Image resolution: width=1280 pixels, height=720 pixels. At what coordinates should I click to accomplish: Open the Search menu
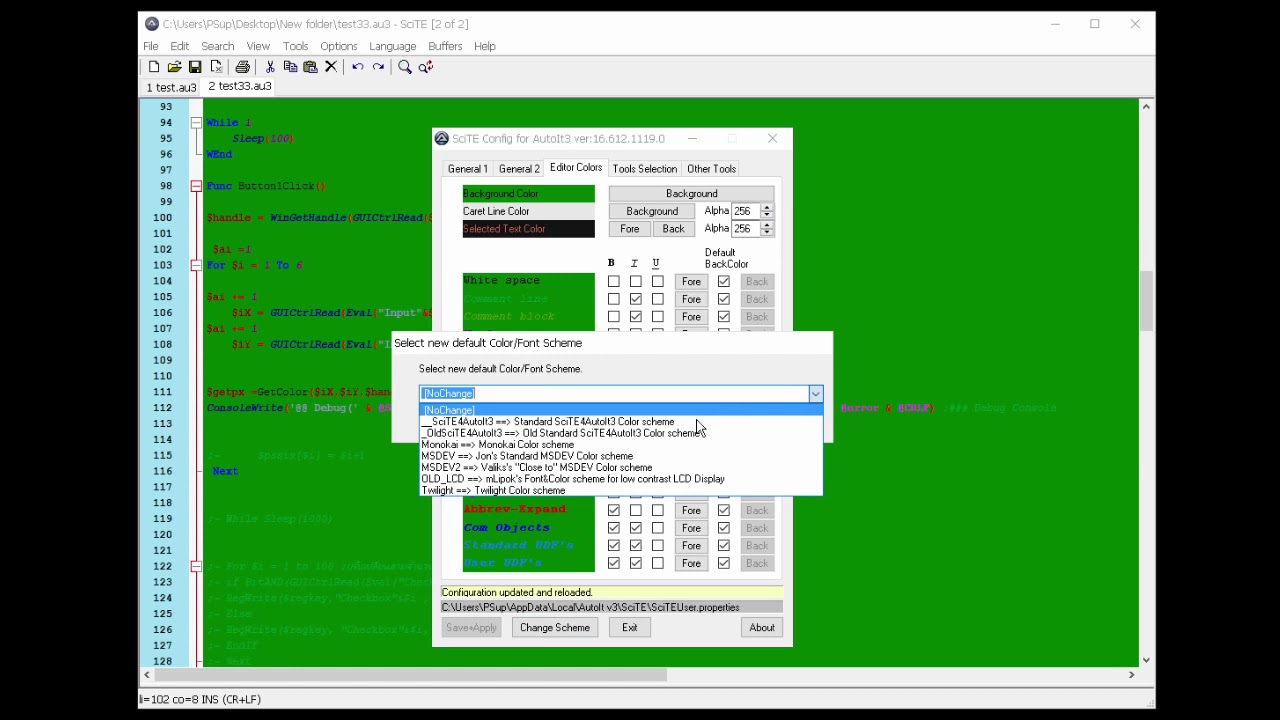217,46
